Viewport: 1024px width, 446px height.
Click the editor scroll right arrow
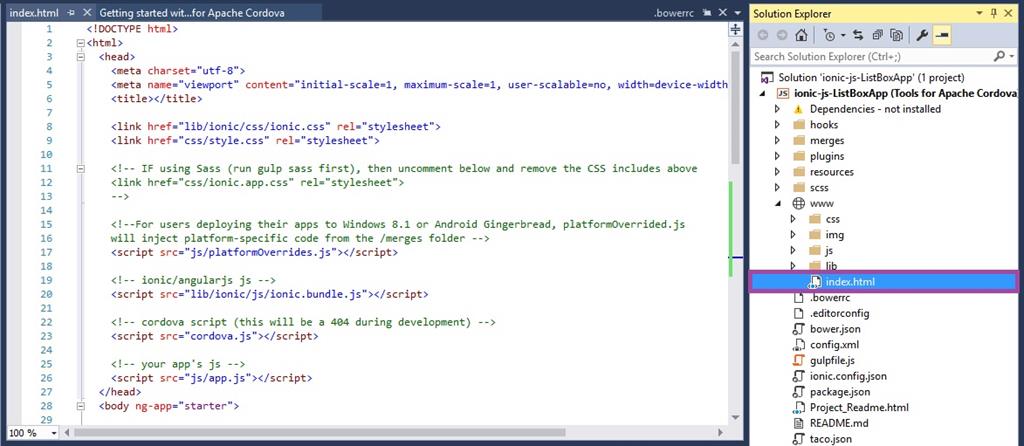click(x=720, y=432)
